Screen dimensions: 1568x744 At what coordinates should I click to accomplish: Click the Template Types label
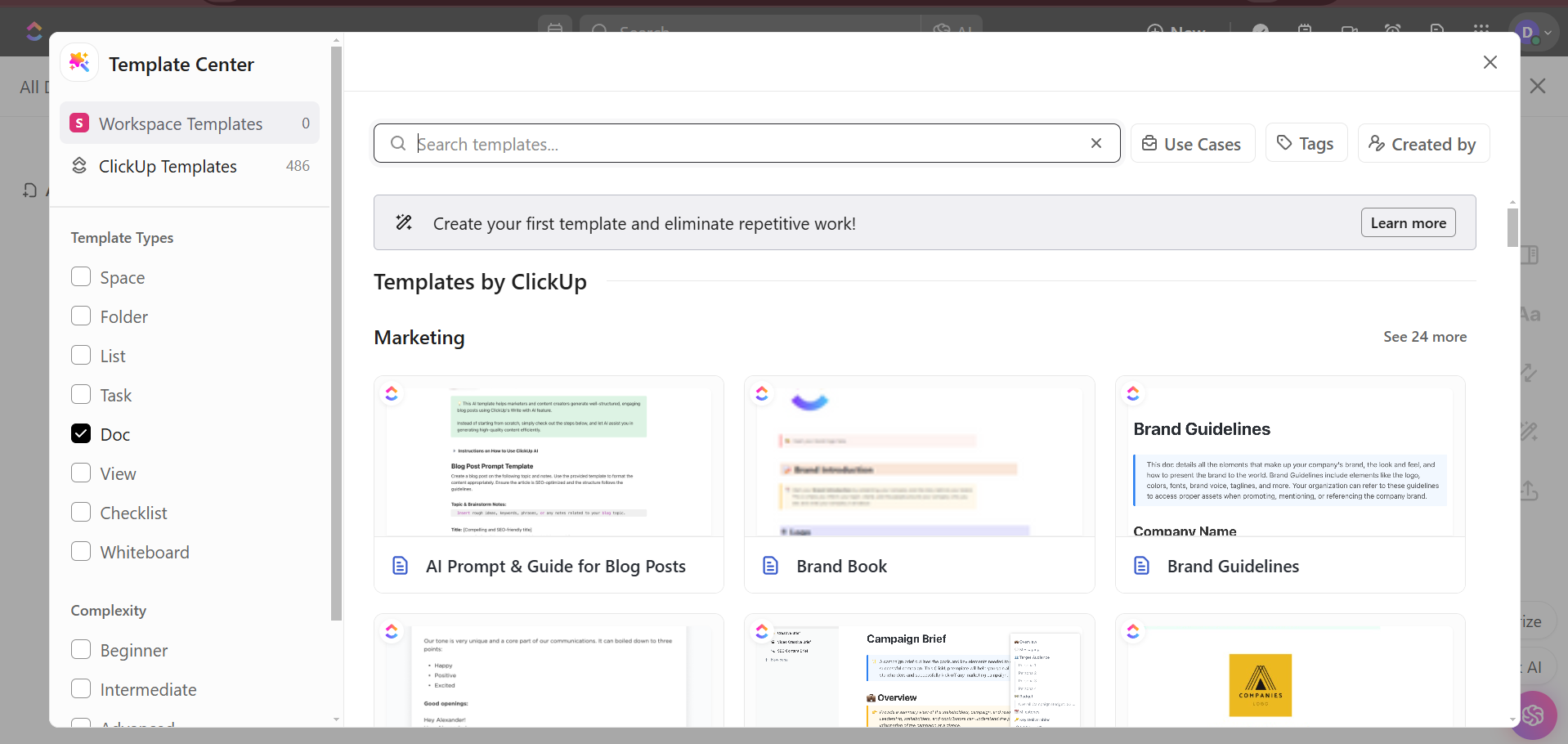[122, 238]
